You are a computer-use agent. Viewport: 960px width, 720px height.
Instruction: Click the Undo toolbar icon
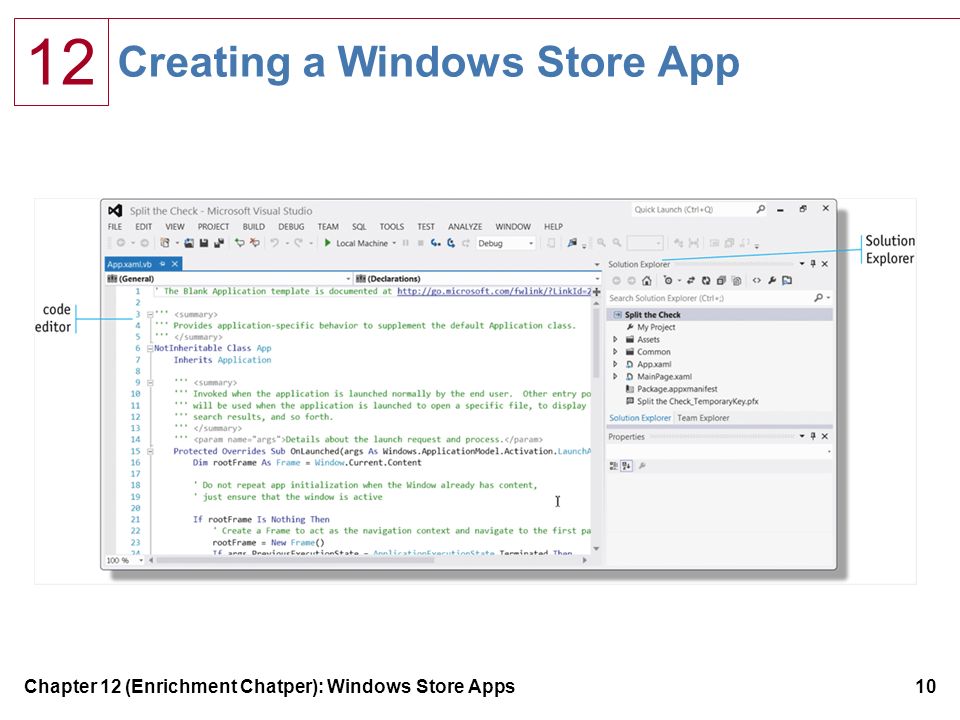274,243
